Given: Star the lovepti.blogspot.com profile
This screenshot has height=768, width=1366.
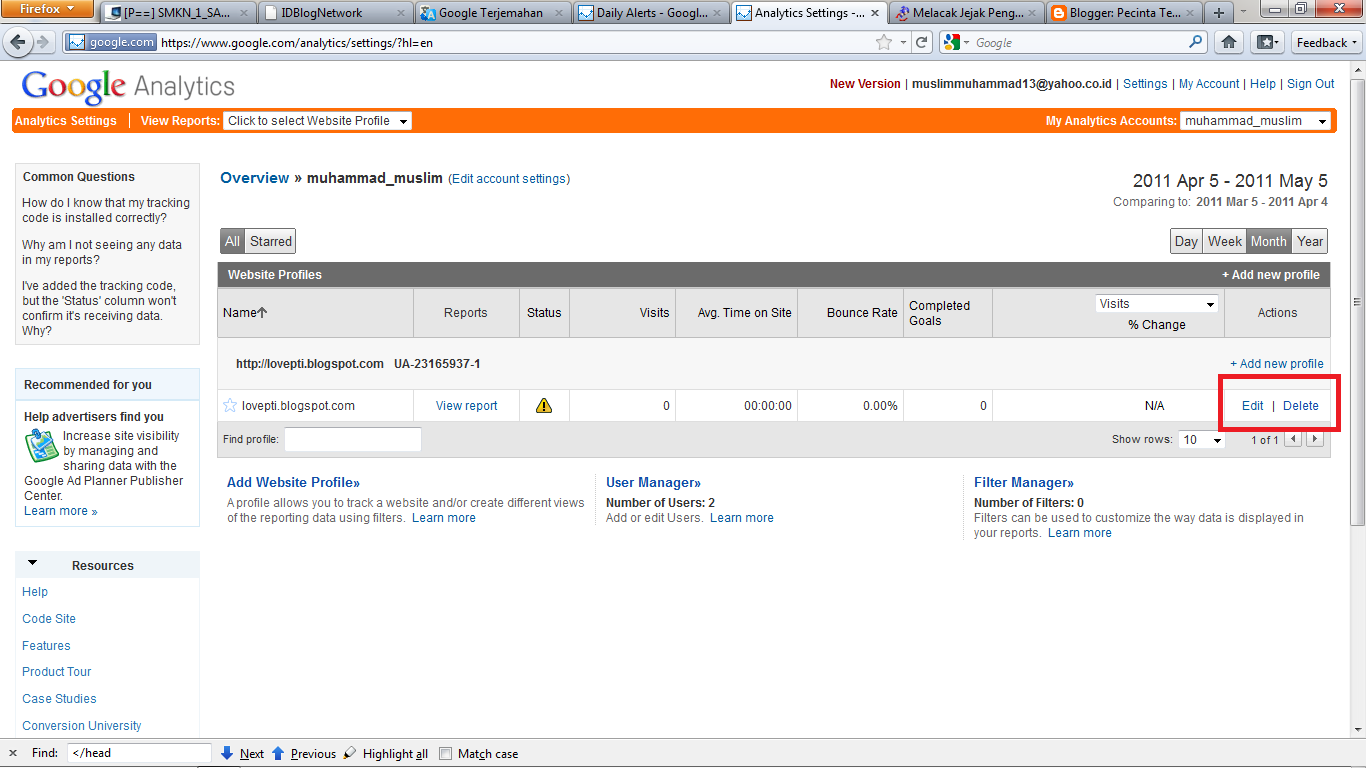Looking at the screenshot, I should pyautogui.click(x=230, y=405).
